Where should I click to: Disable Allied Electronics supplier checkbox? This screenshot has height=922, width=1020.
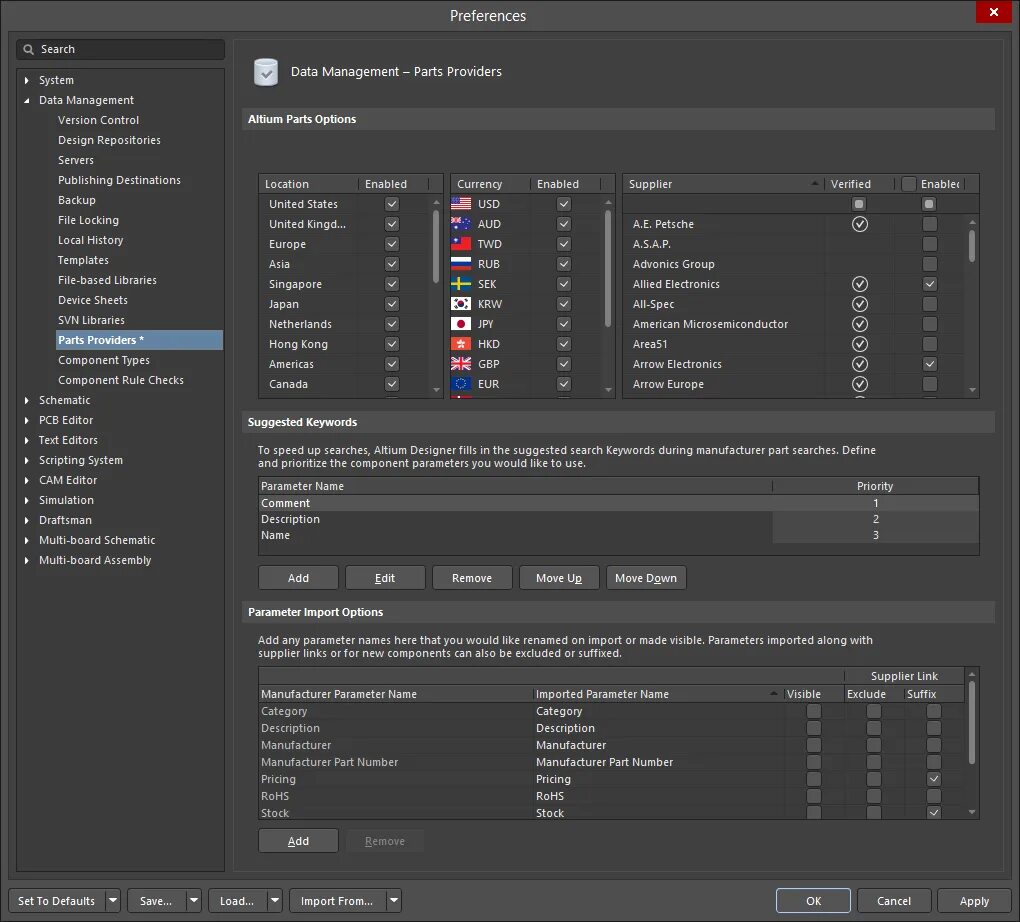pos(930,284)
